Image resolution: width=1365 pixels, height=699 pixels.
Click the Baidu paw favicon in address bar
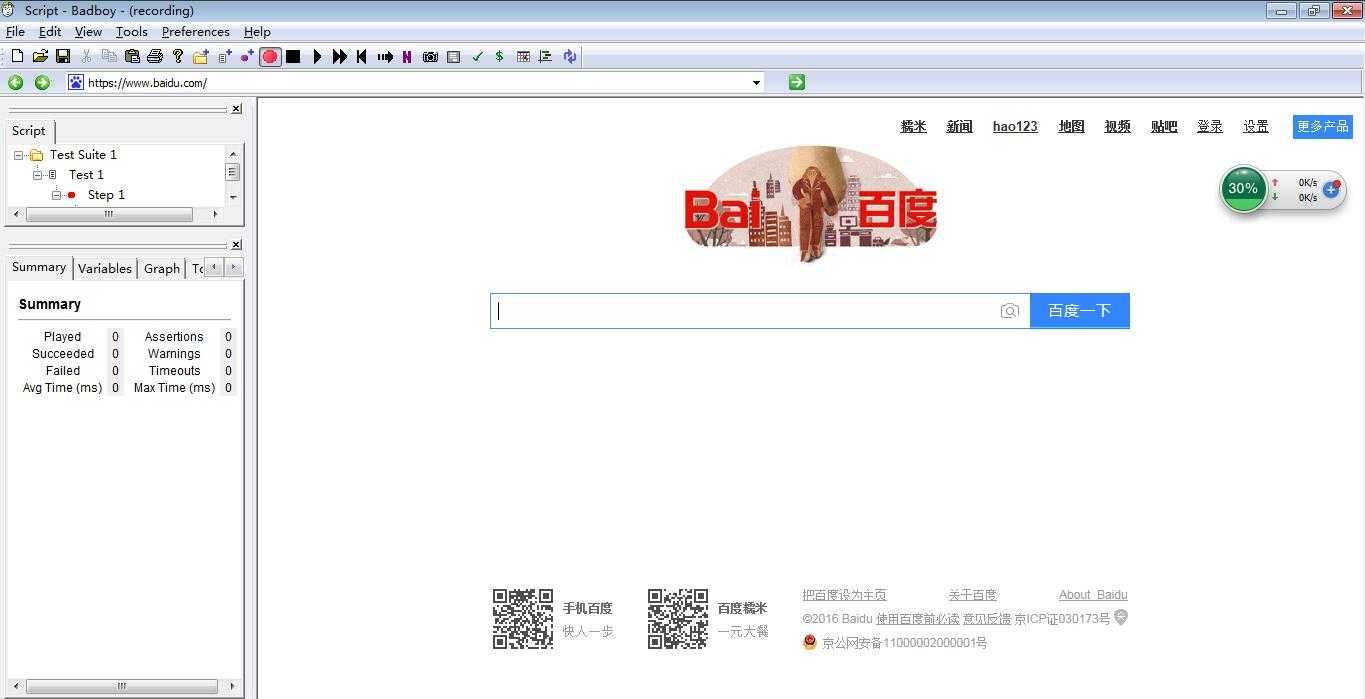point(76,82)
